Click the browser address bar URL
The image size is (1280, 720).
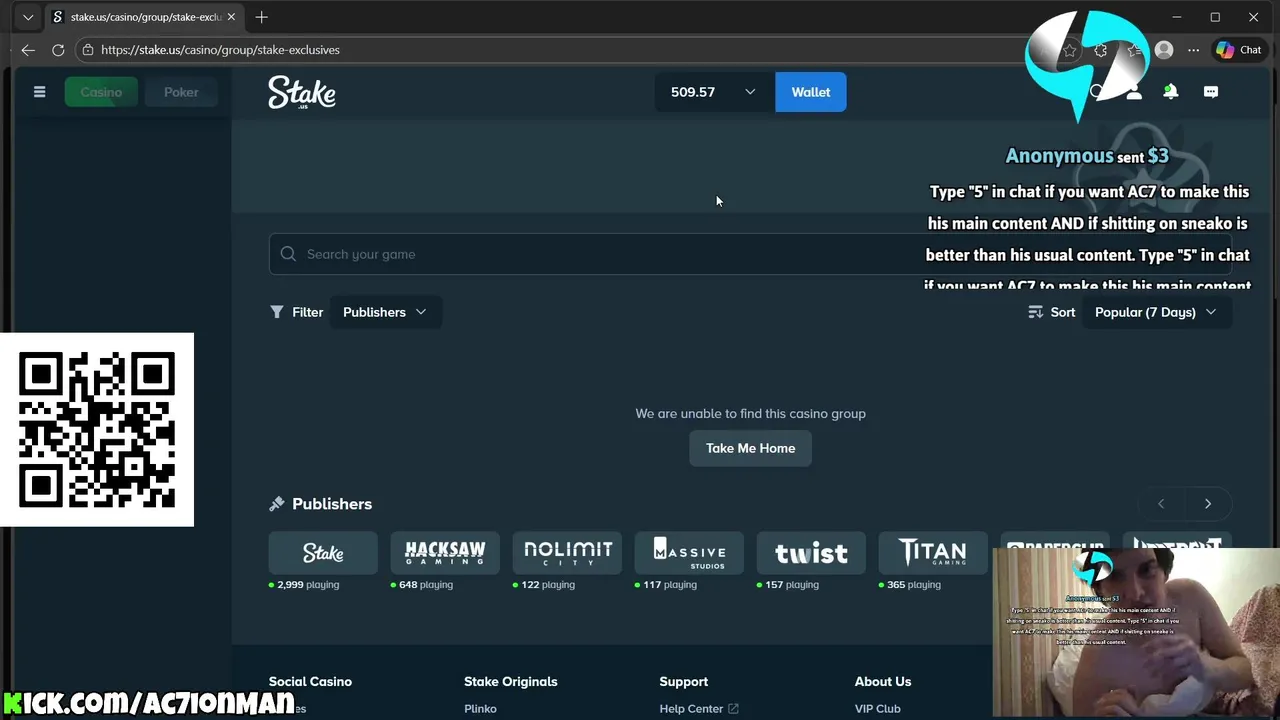pyautogui.click(x=220, y=50)
